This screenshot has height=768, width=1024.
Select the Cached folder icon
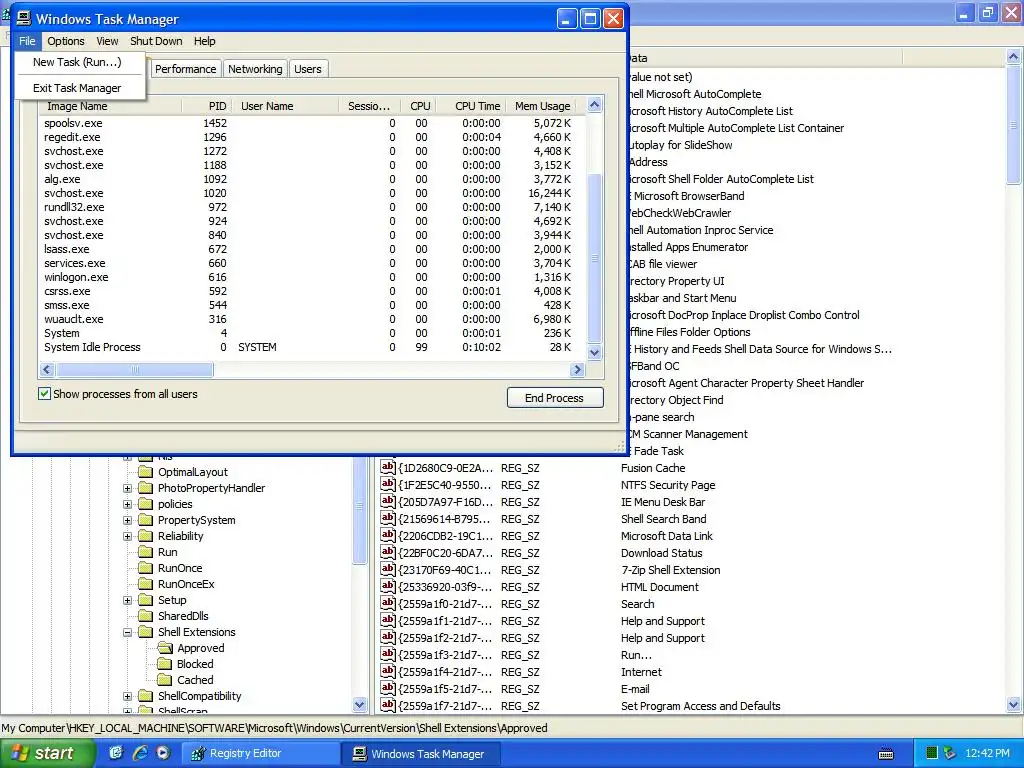165,680
